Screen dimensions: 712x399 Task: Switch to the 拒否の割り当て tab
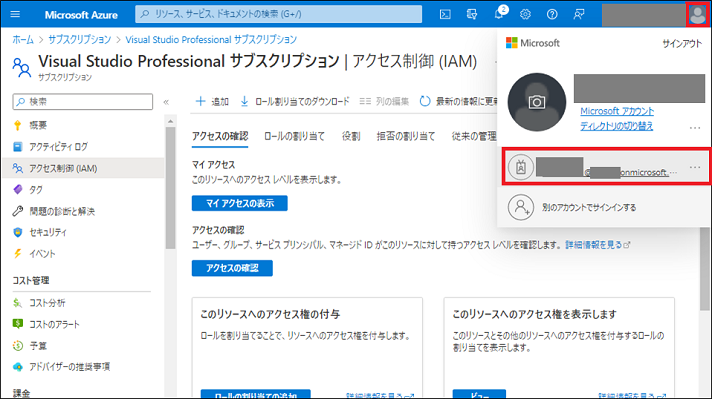(406, 136)
